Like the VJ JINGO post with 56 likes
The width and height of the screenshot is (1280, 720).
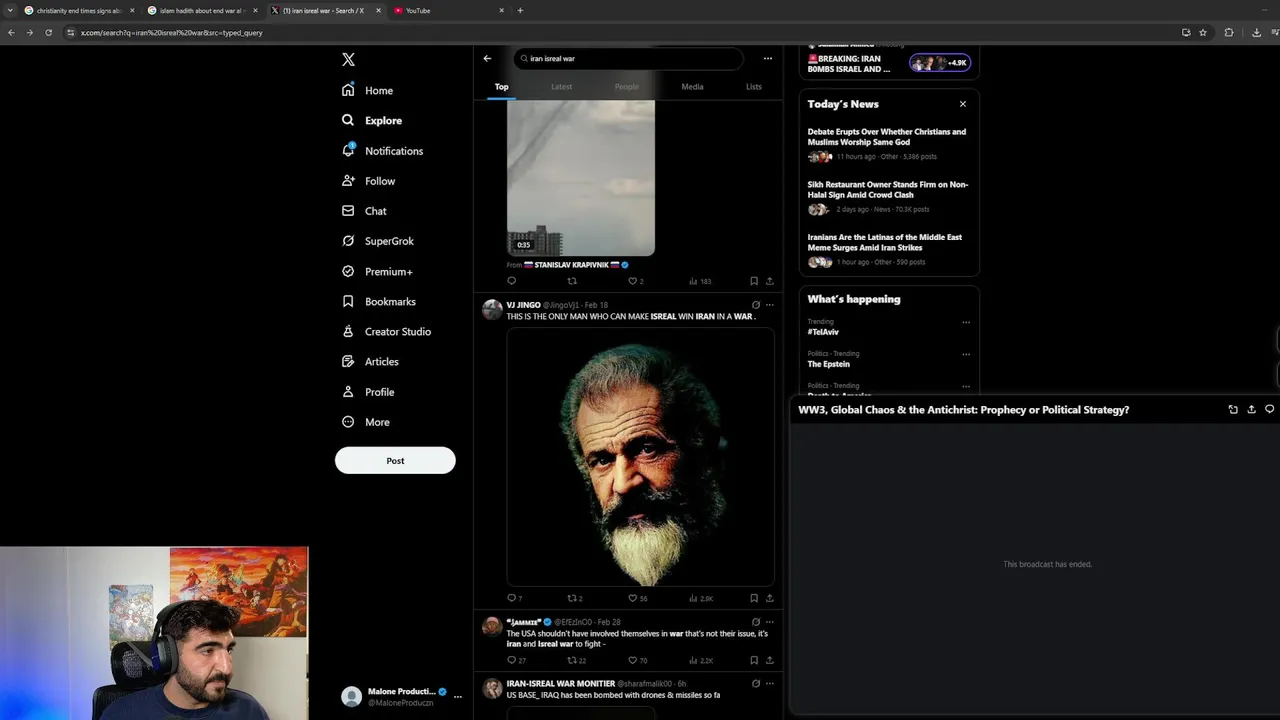[637, 598]
